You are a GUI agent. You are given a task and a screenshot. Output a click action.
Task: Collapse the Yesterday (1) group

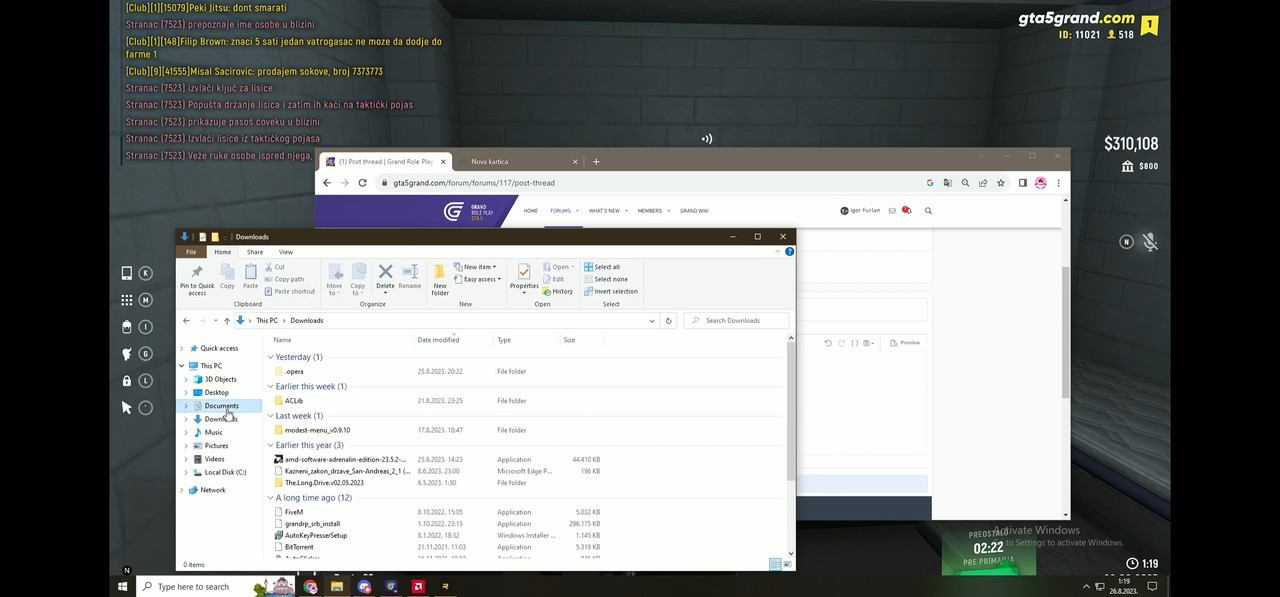point(271,357)
